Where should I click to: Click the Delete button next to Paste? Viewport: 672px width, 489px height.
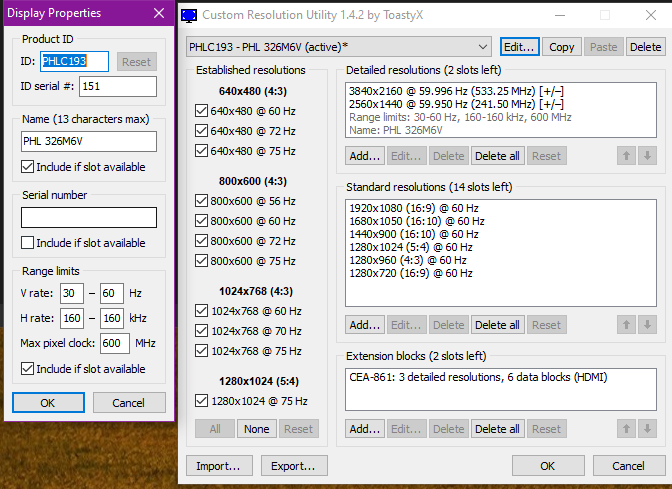pyautogui.click(x=645, y=47)
